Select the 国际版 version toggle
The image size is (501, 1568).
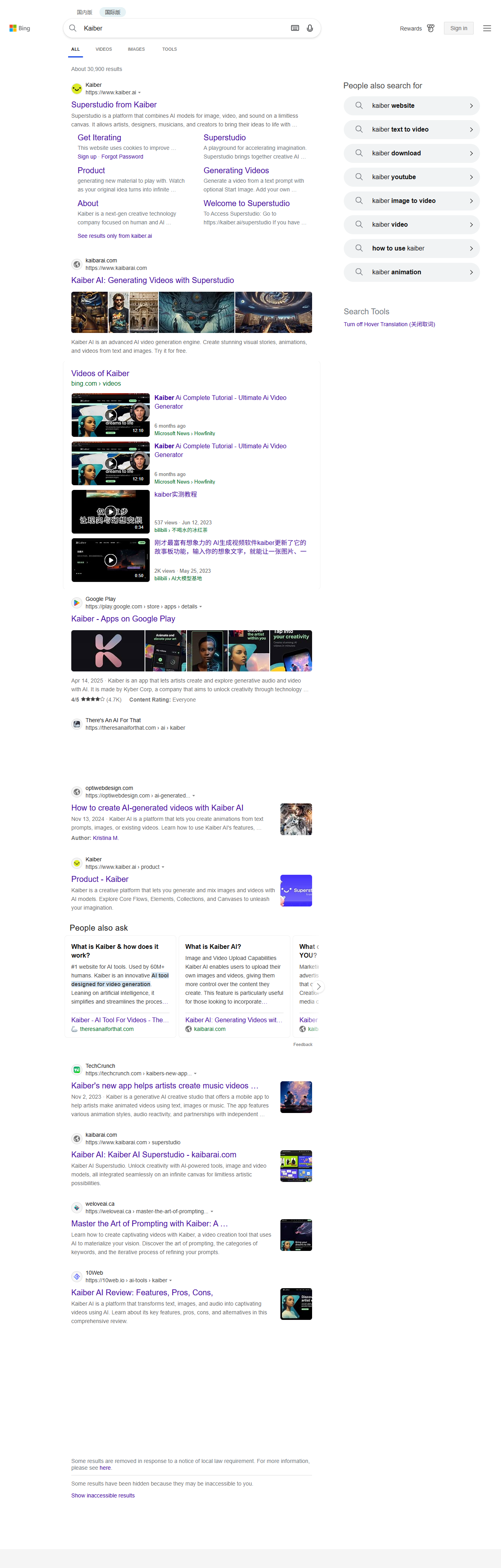pos(112,12)
